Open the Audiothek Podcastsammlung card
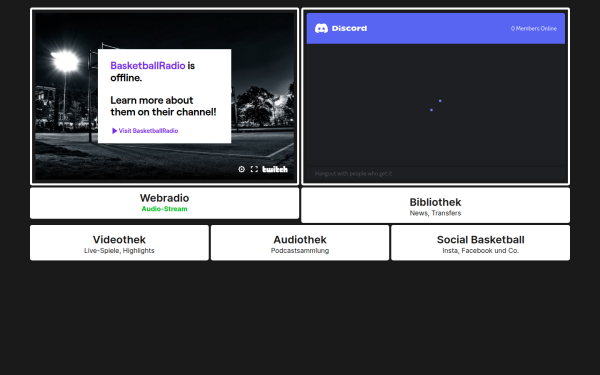This screenshot has width=600, height=375. coord(300,243)
